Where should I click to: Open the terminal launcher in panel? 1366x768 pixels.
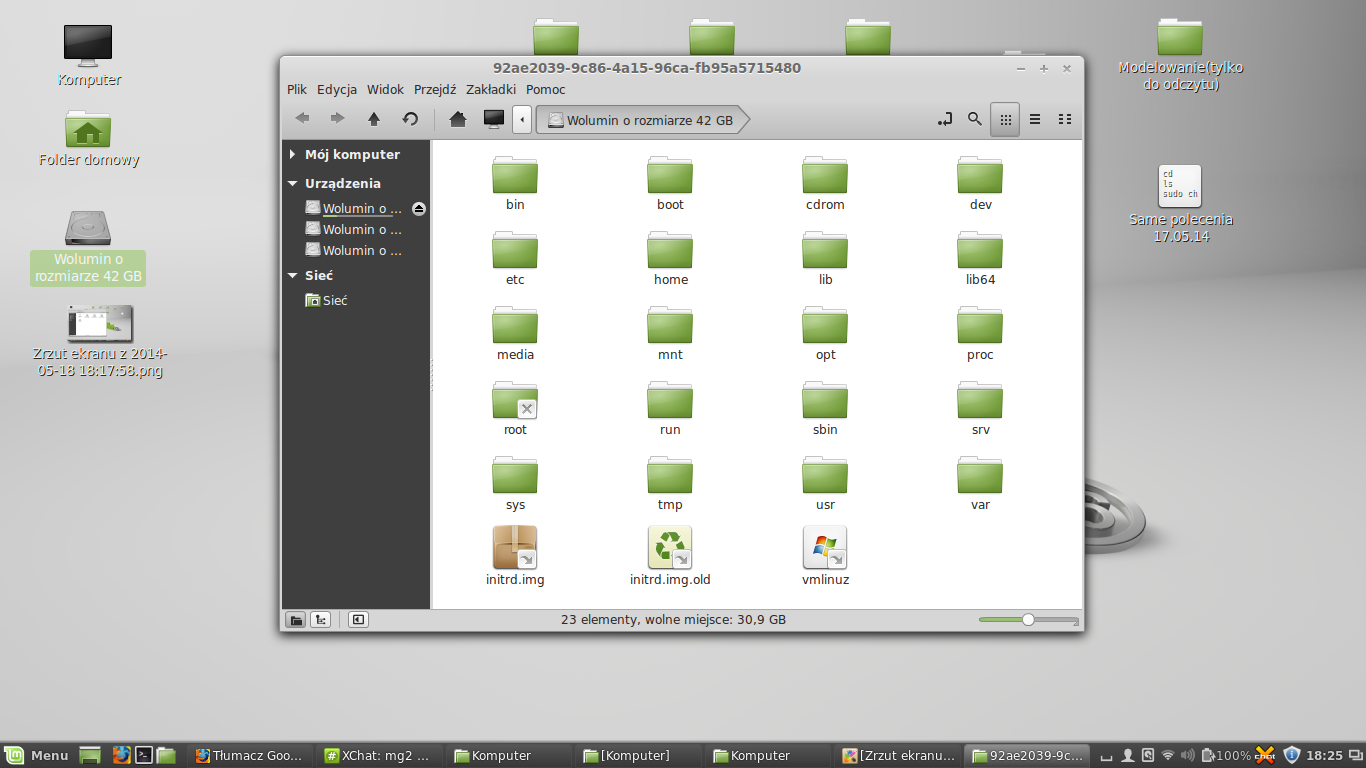[144, 755]
